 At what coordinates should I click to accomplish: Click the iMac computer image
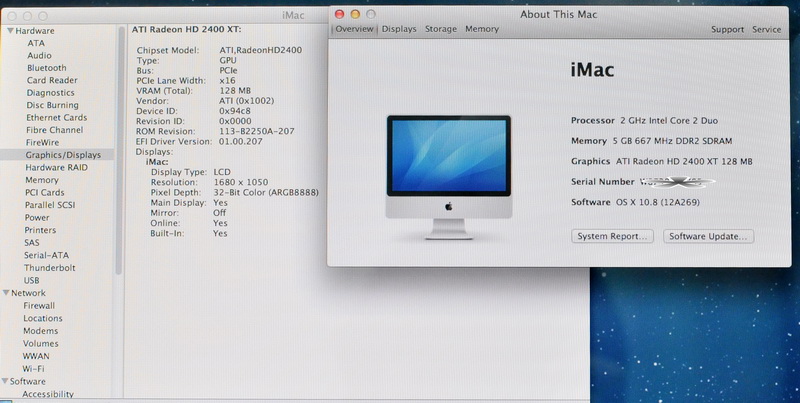[448, 177]
